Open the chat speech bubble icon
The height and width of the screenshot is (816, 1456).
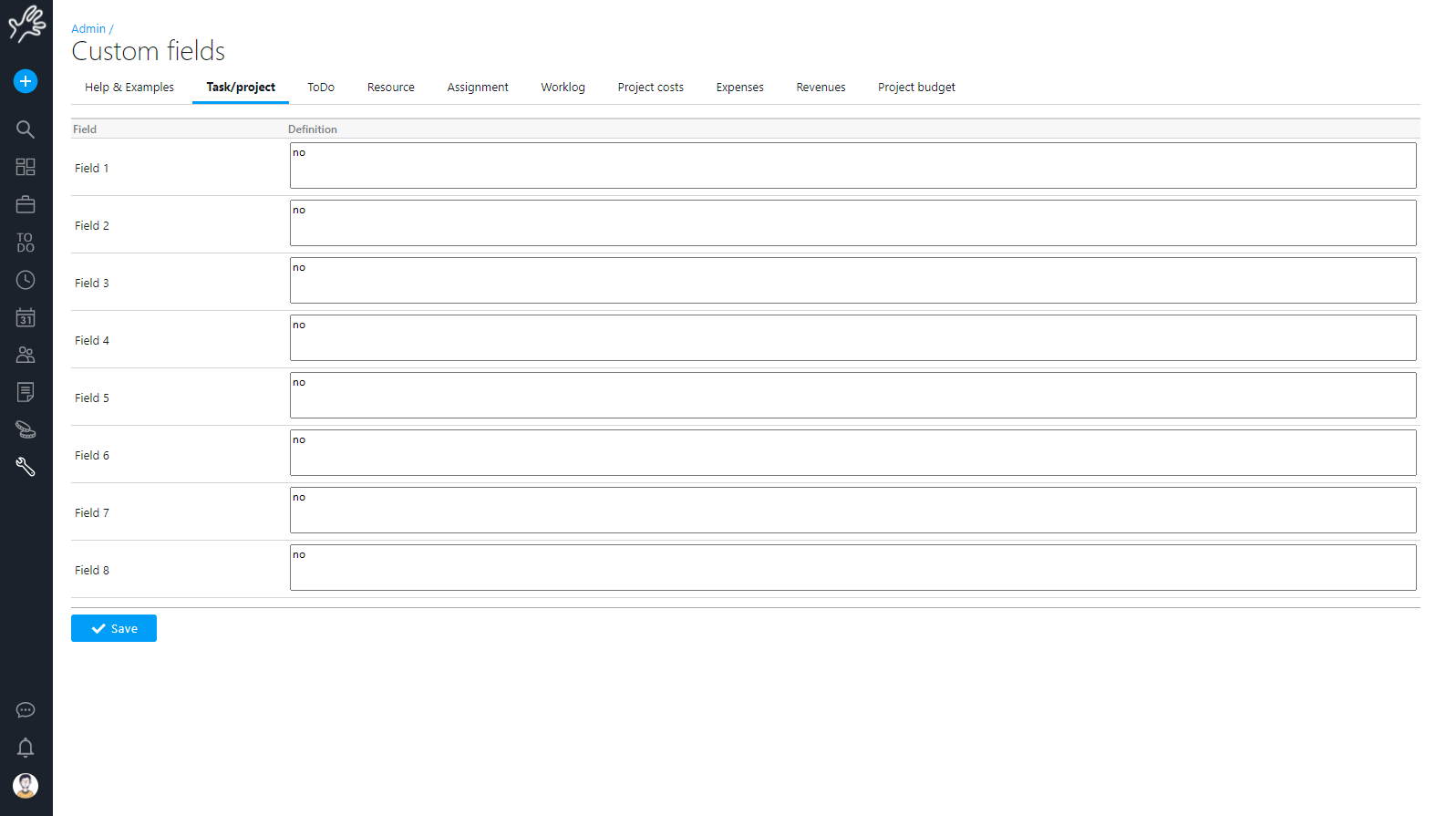tap(26, 710)
